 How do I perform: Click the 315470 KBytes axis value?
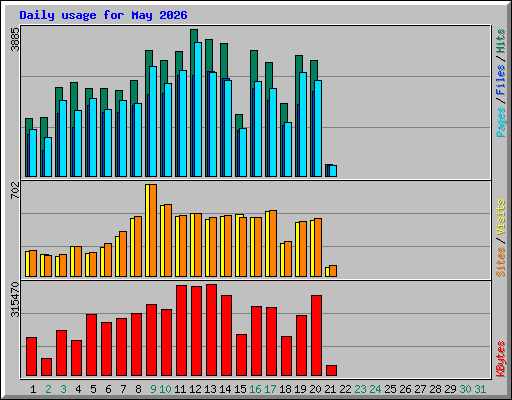click(15, 299)
